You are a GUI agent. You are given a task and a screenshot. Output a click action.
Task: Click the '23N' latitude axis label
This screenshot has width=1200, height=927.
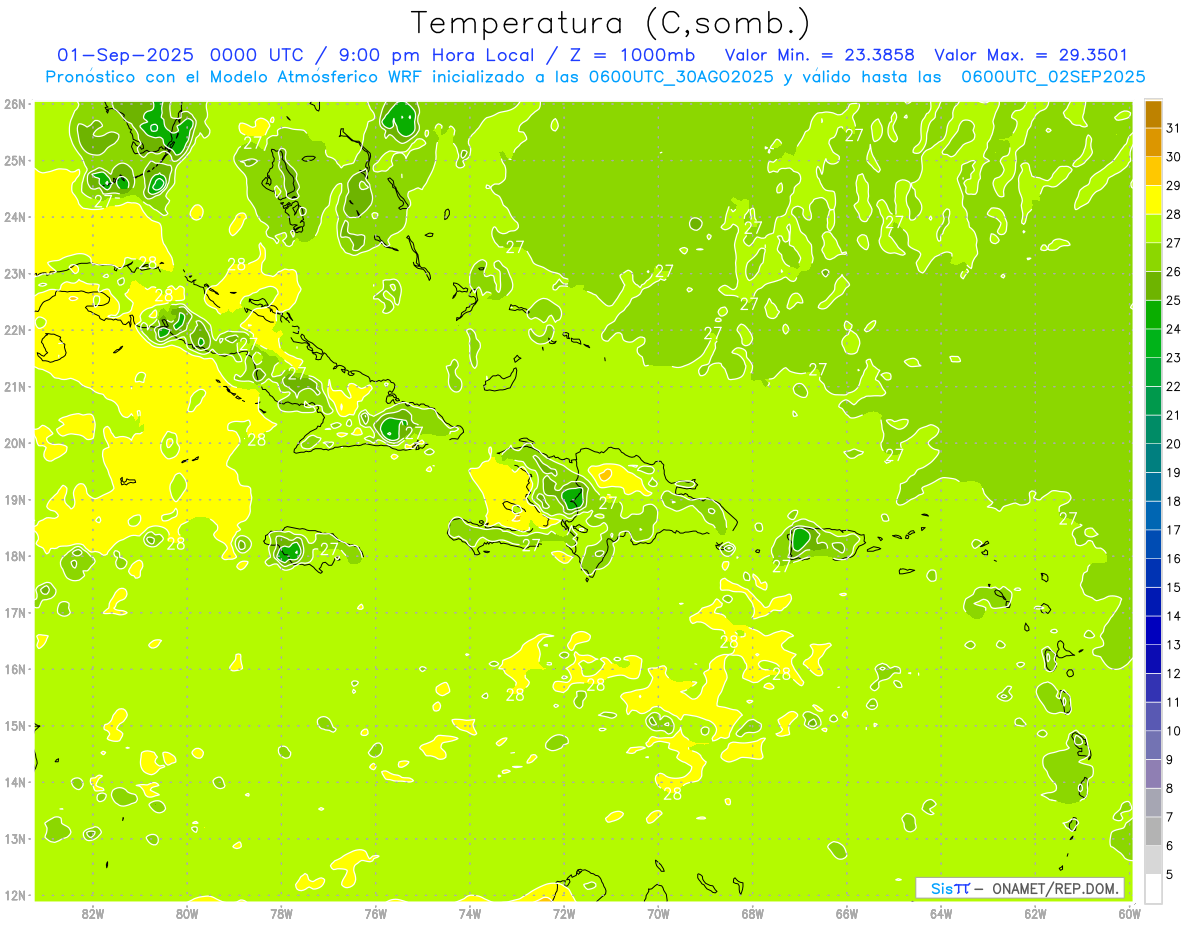pos(14,273)
